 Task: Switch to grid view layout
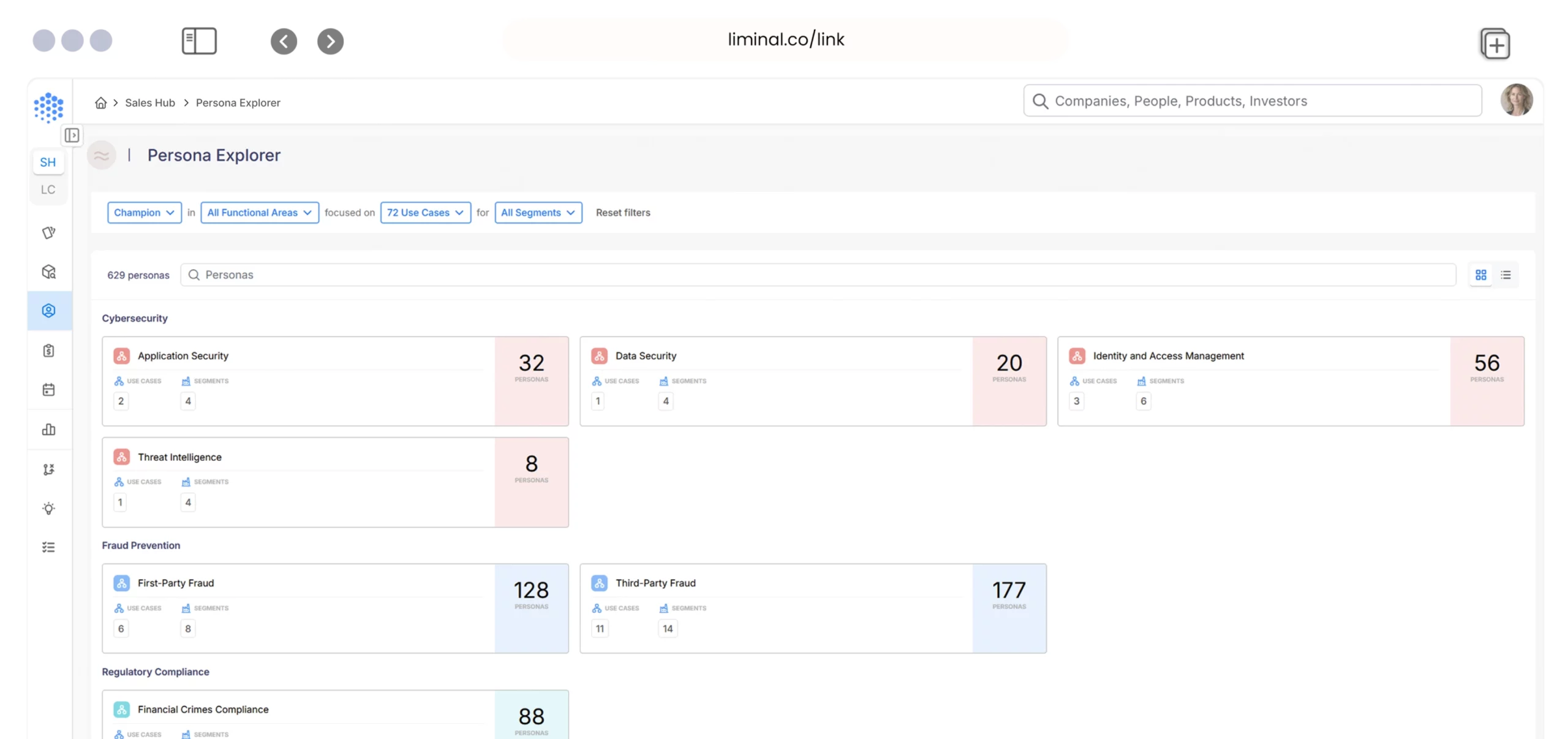[1481, 275]
